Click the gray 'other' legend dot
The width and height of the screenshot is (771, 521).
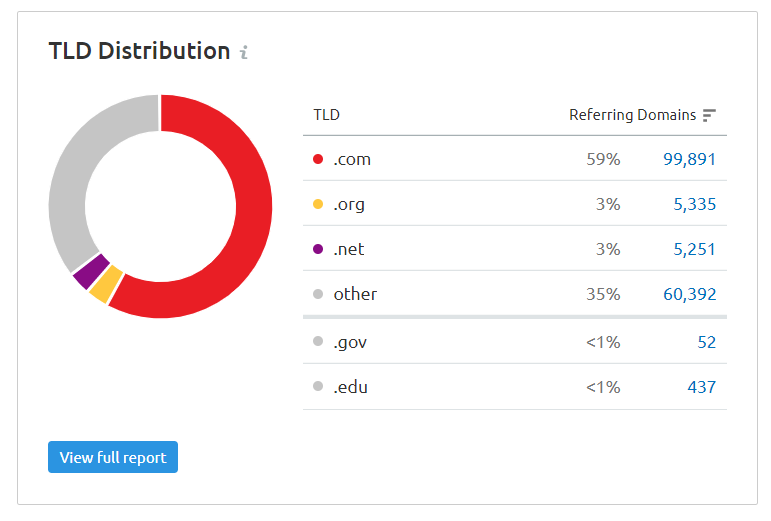point(318,294)
